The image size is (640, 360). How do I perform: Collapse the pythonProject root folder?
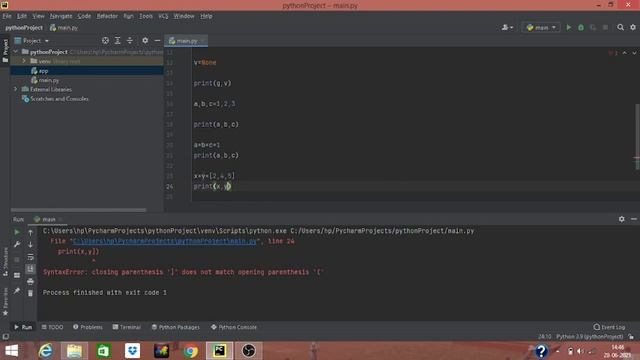click(x=16, y=52)
